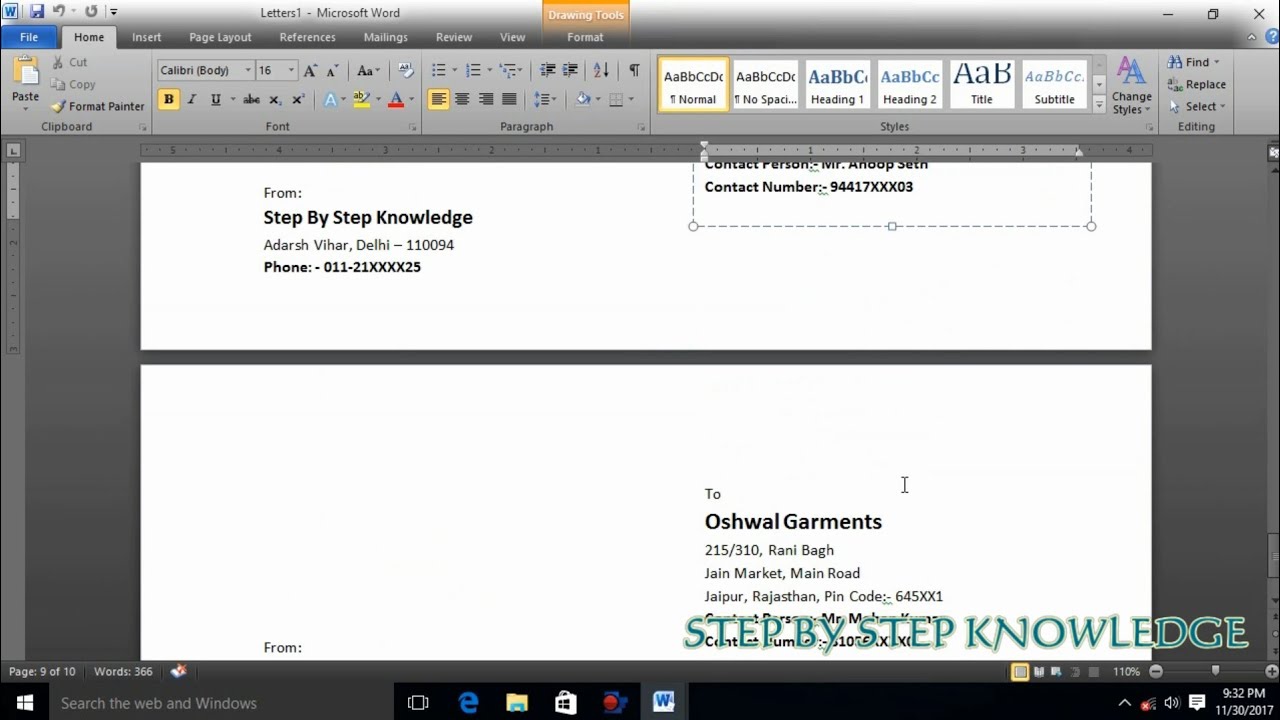The height and width of the screenshot is (720, 1280).
Task: Apply the Heading 1 style
Action: (837, 84)
